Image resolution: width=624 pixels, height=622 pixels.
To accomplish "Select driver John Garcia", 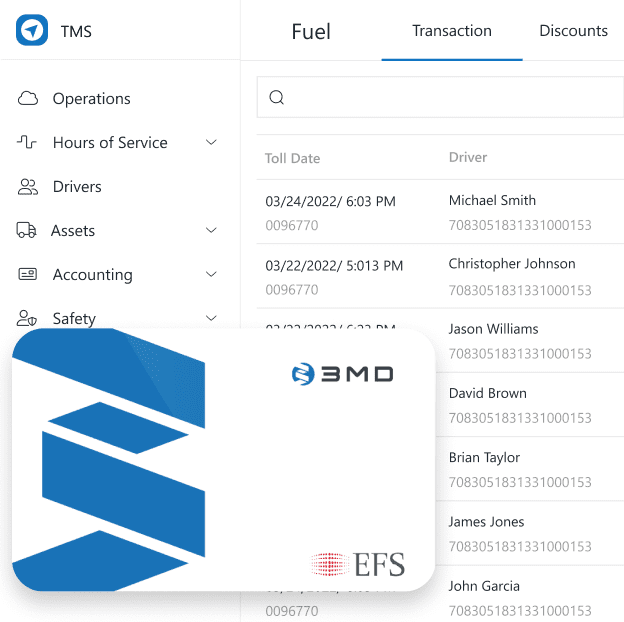I will click(x=484, y=586).
